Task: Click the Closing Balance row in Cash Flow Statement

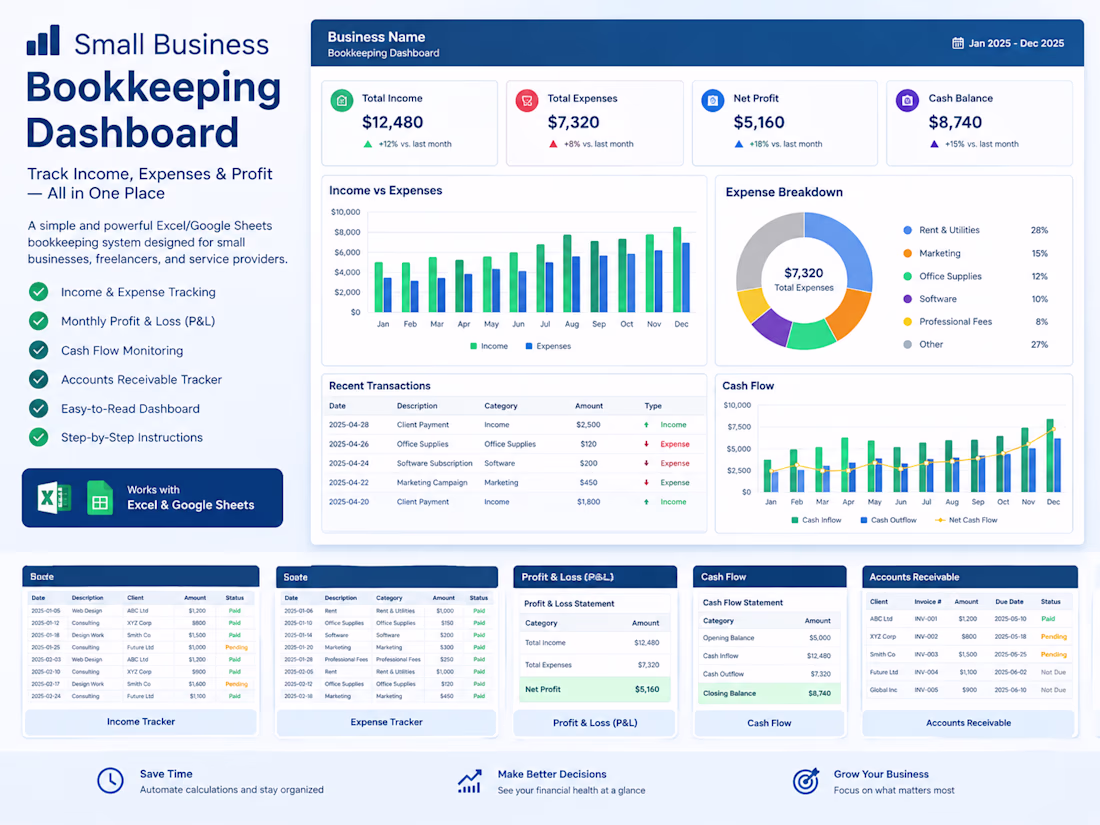Action: pos(769,693)
